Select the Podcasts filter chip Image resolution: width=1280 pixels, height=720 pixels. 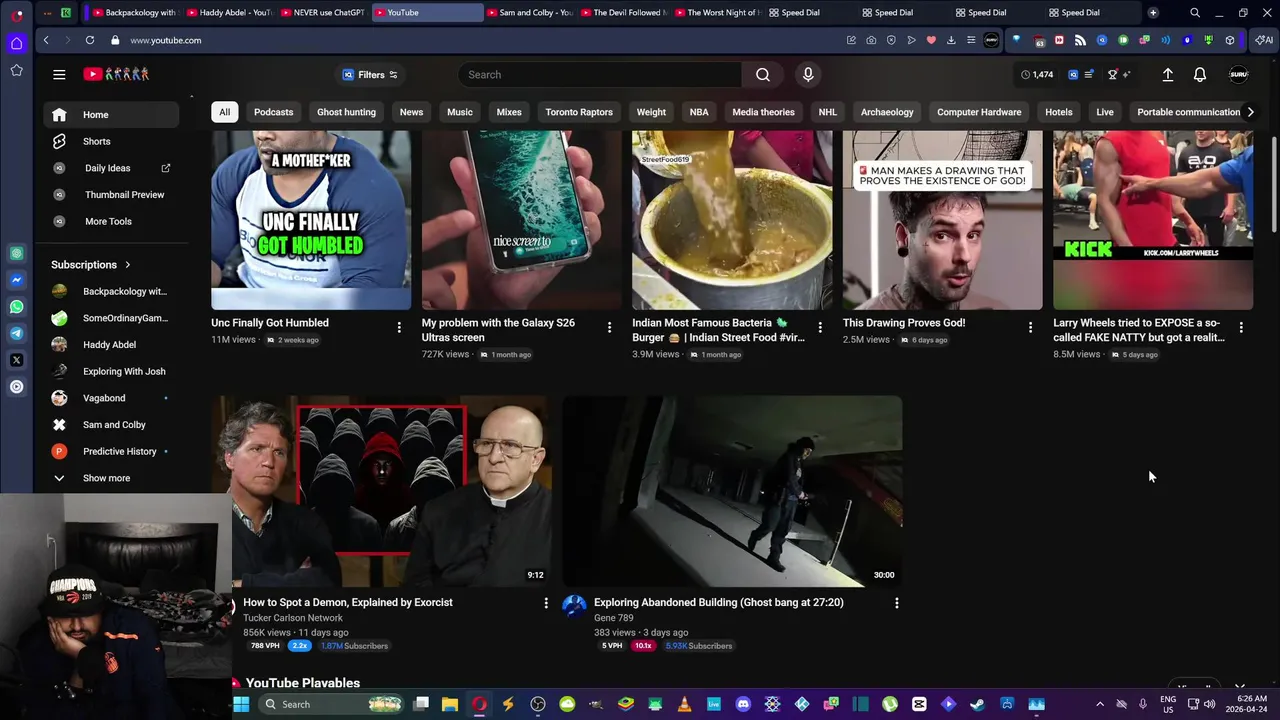pyautogui.click(x=273, y=112)
